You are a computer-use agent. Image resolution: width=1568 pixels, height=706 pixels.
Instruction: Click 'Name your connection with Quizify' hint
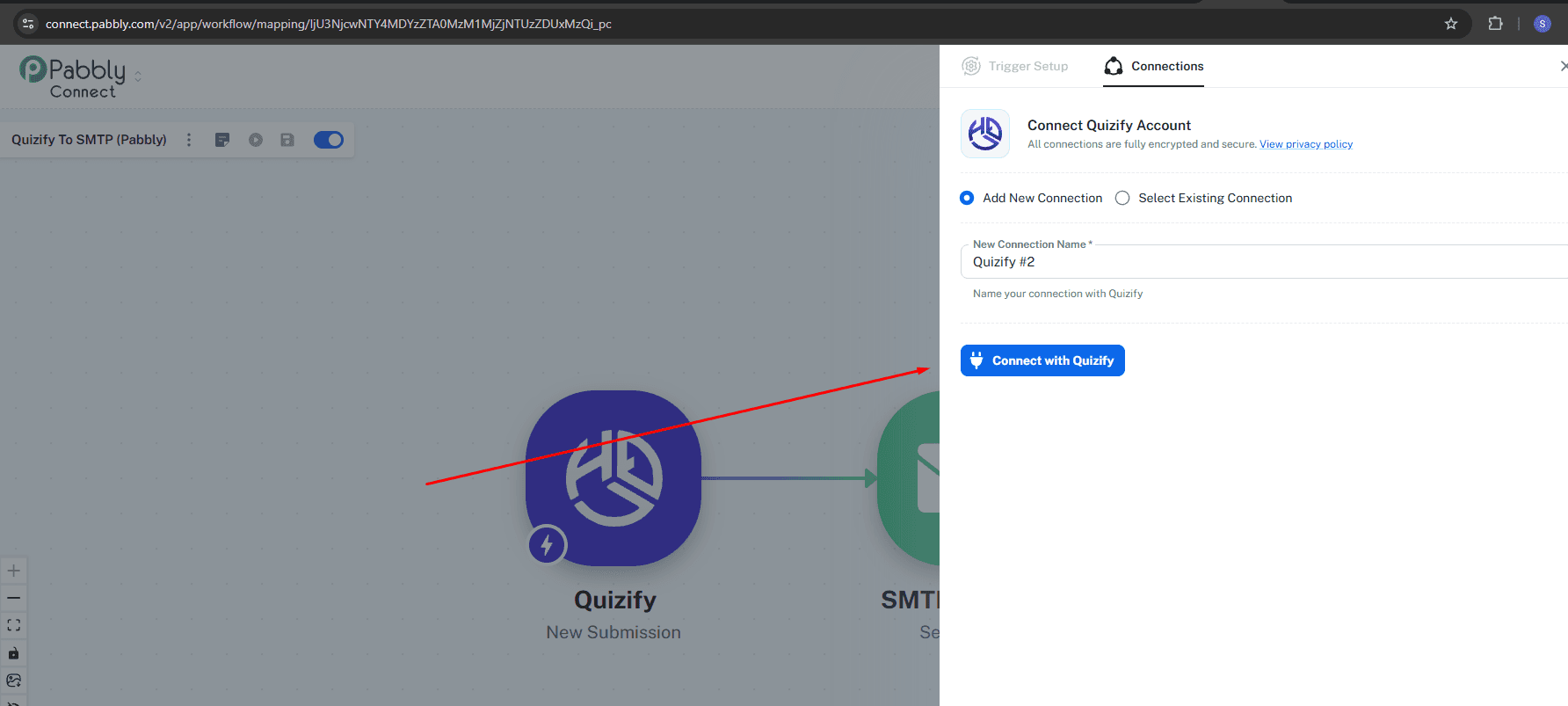point(1057,294)
